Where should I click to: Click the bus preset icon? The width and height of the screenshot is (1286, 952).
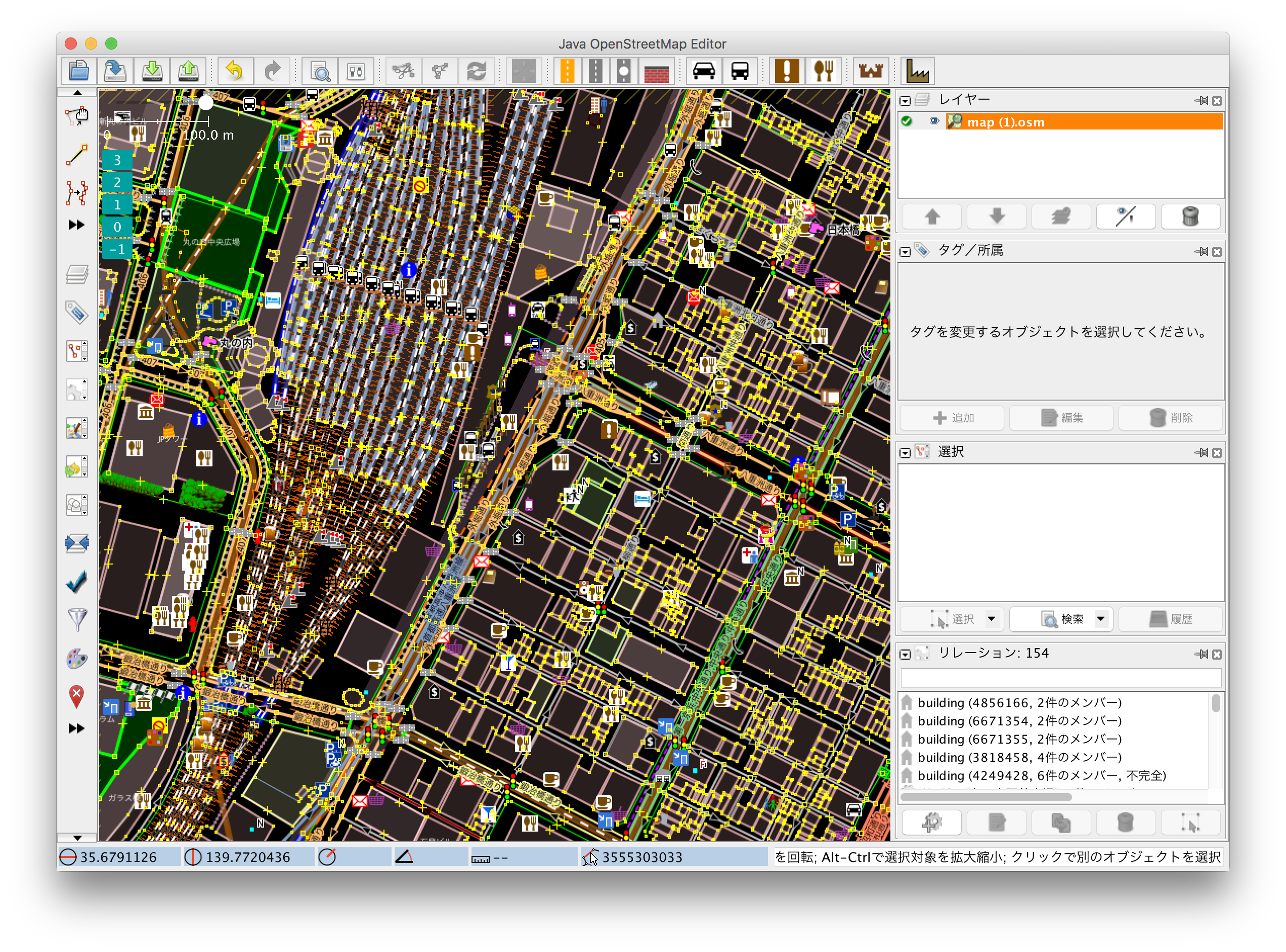tap(740, 71)
